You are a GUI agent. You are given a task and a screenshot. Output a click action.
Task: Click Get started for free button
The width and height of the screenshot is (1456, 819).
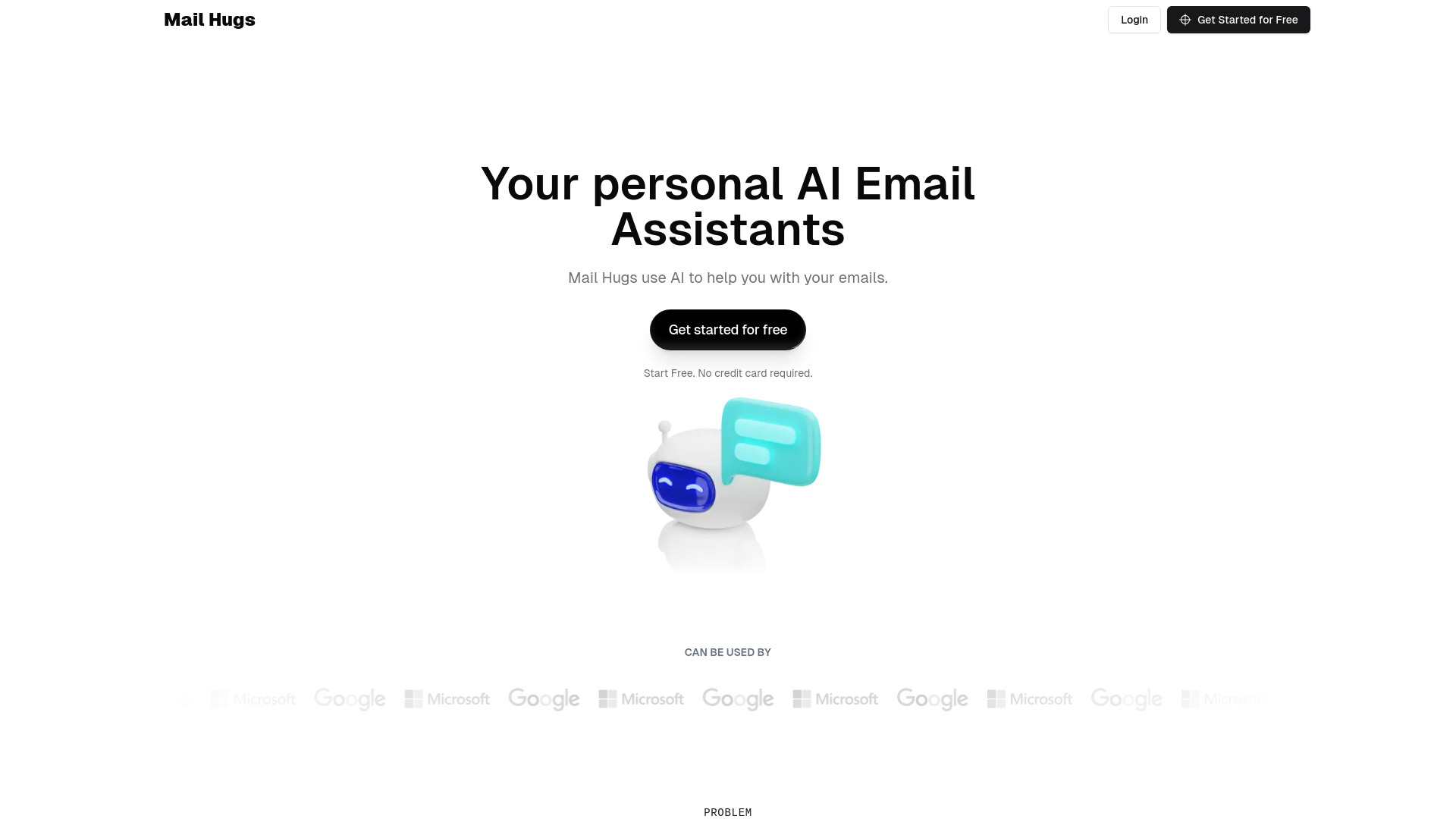tap(728, 329)
